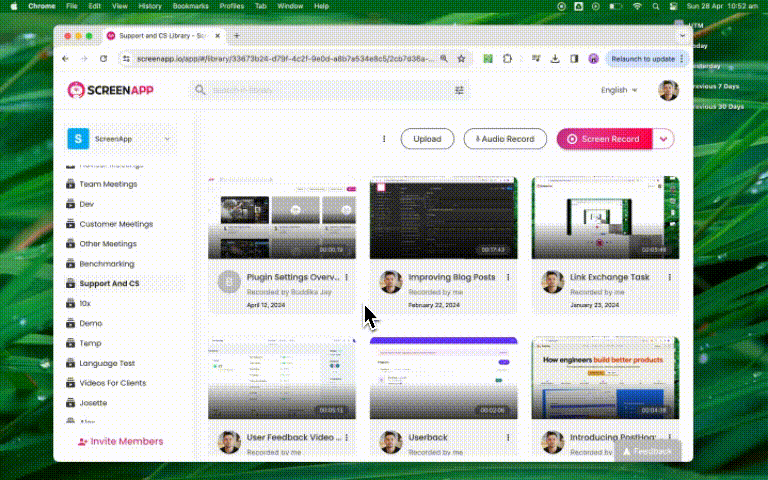
Task: Click the ScreenApp logo in the header
Action: pos(106,90)
